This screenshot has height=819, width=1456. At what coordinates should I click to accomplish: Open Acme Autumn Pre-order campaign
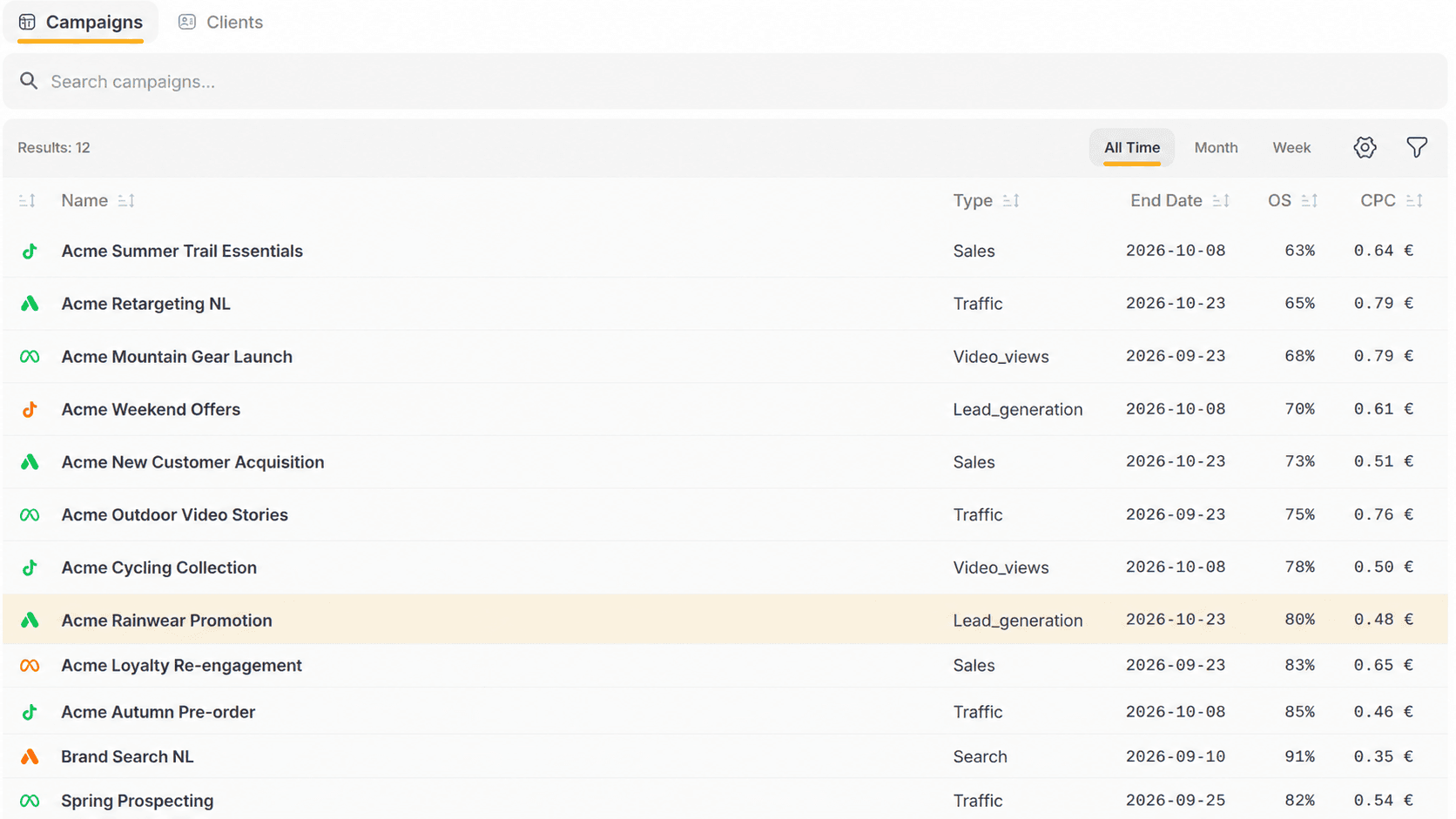pyautogui.click(x=158, y=712)
